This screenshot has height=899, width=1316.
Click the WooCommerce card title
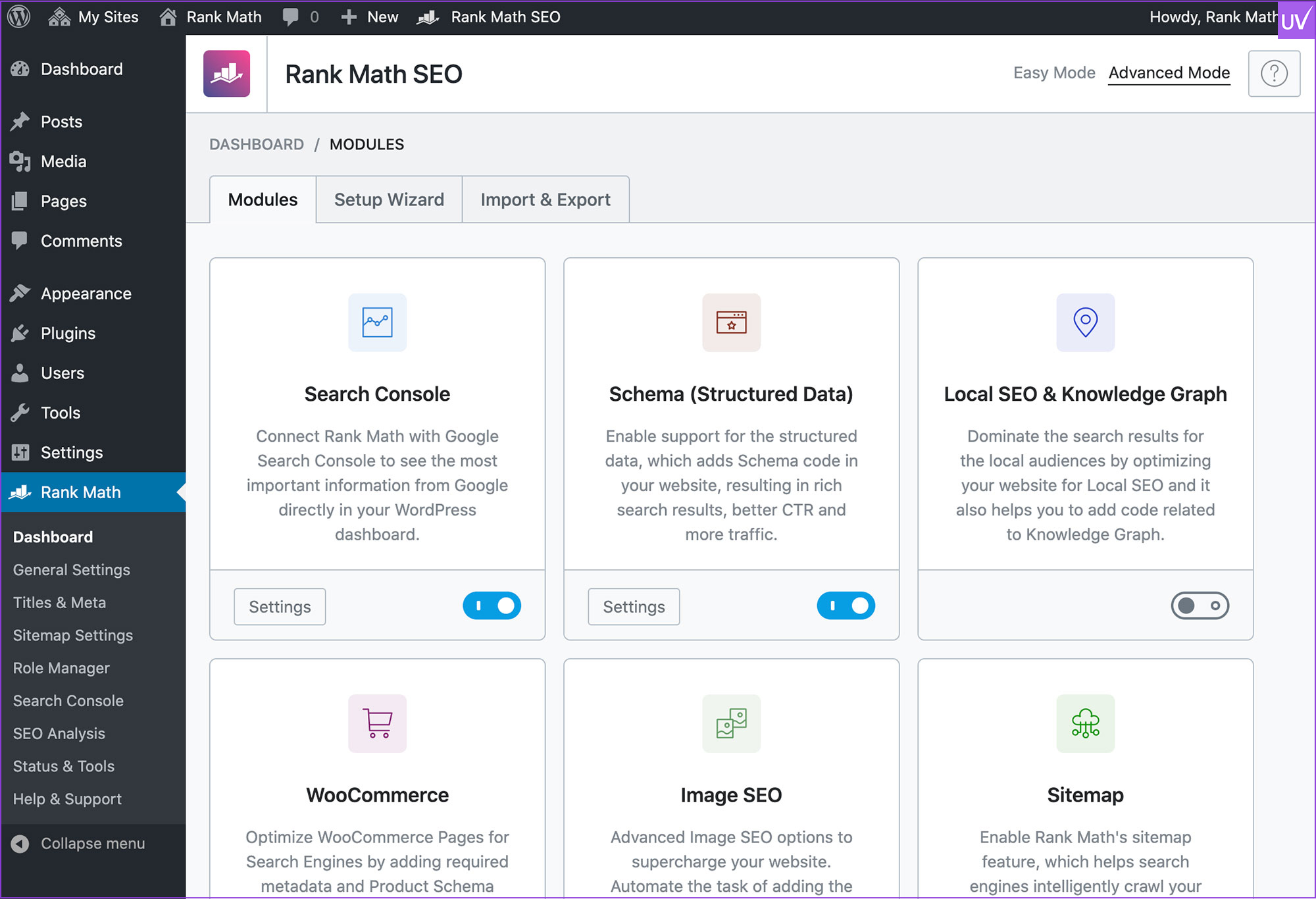(378, 795)
